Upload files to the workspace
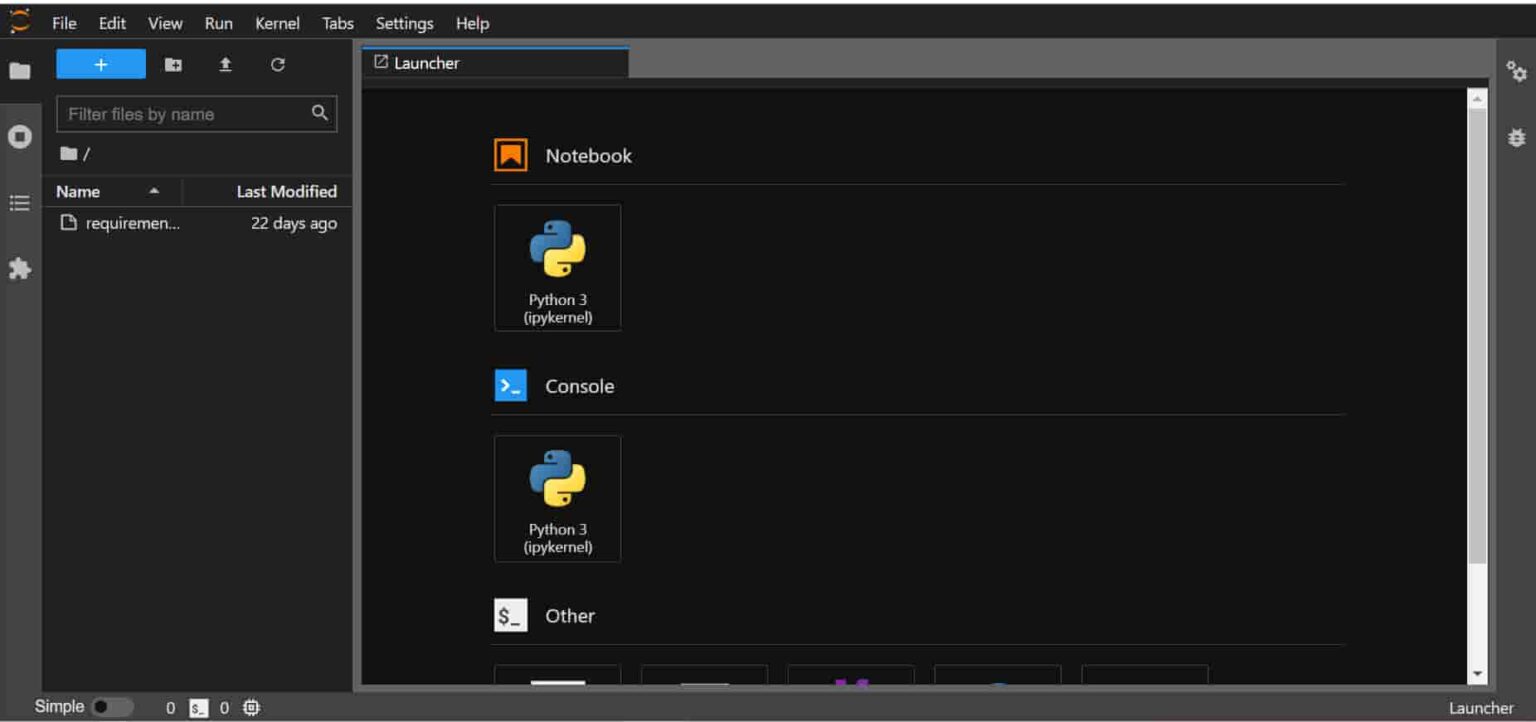The image size is (1536, 722). [x=226, y=64]
